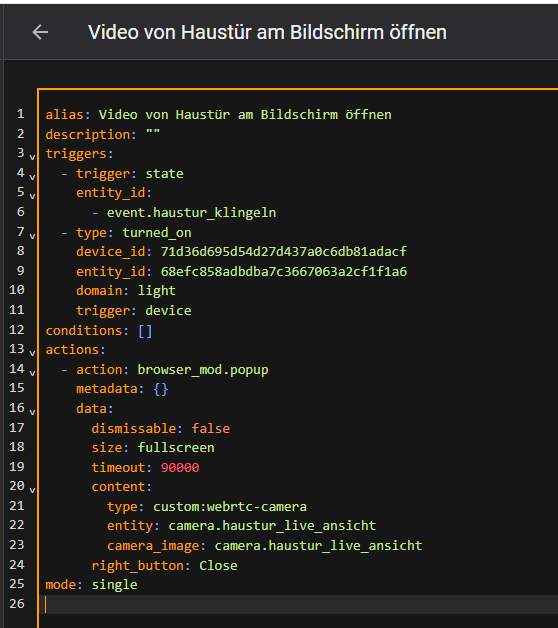Place cursor on empty line 26
558x628 pixels.
[300, 604]
